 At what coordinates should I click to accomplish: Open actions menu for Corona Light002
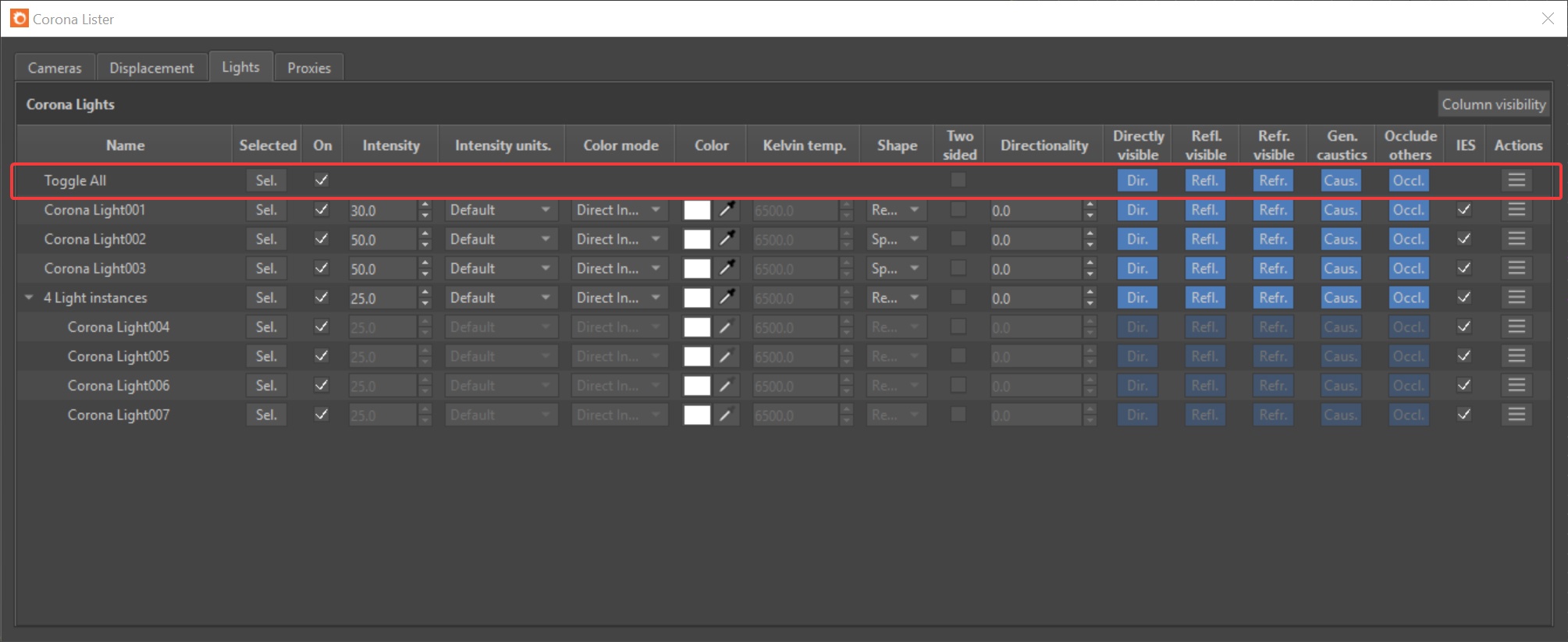1516,239
